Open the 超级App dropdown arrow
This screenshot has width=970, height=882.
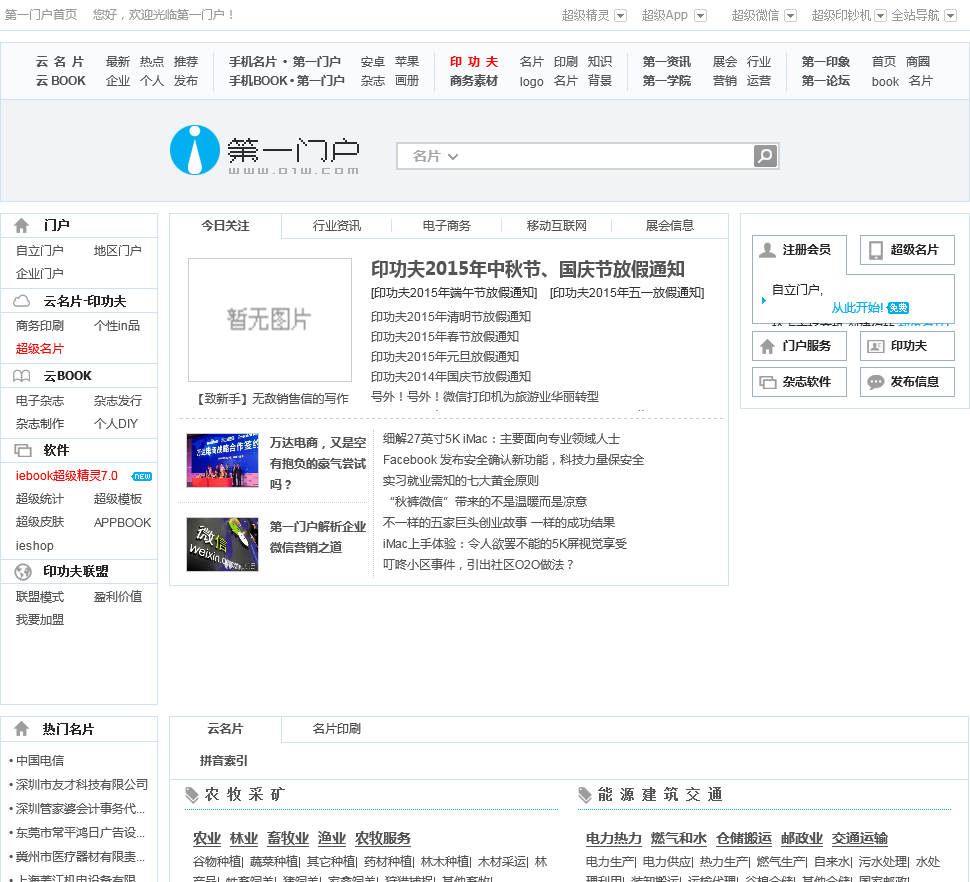[700, 15]
